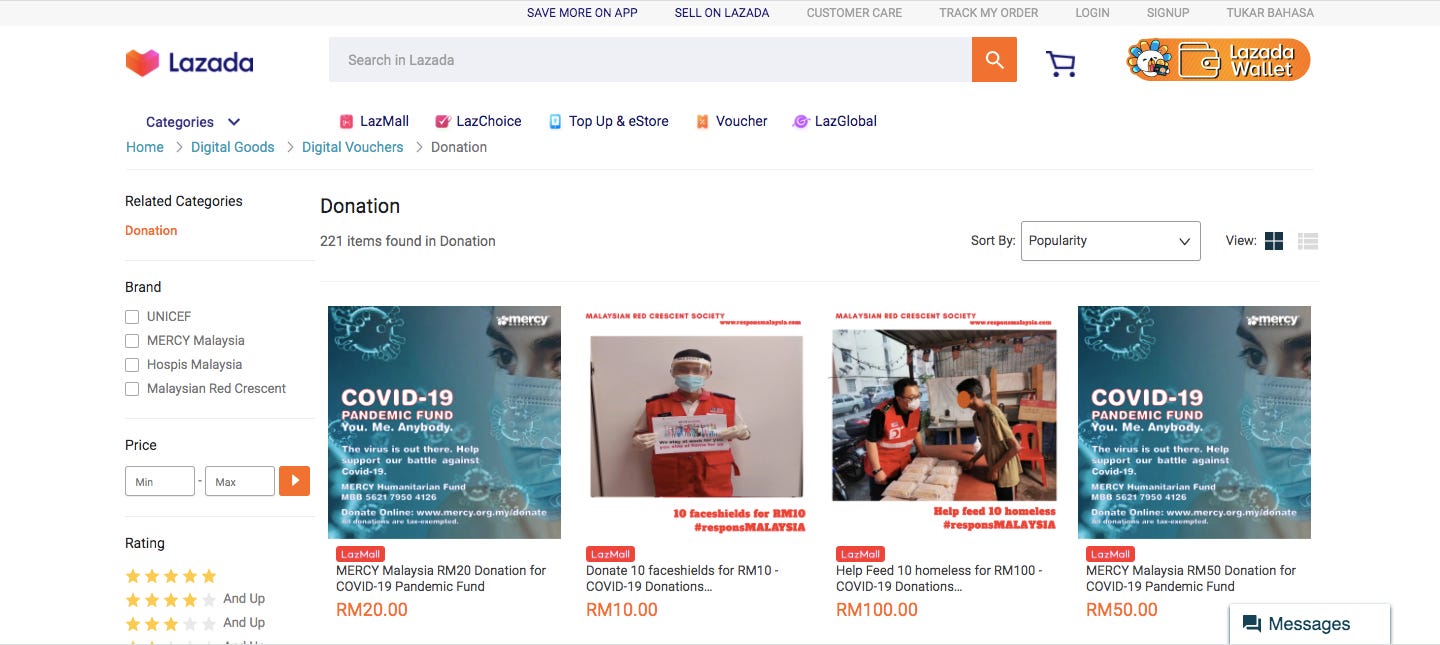Select Donation related category link
This screenshot has width=1440, height=645.
tap(151, 230)
